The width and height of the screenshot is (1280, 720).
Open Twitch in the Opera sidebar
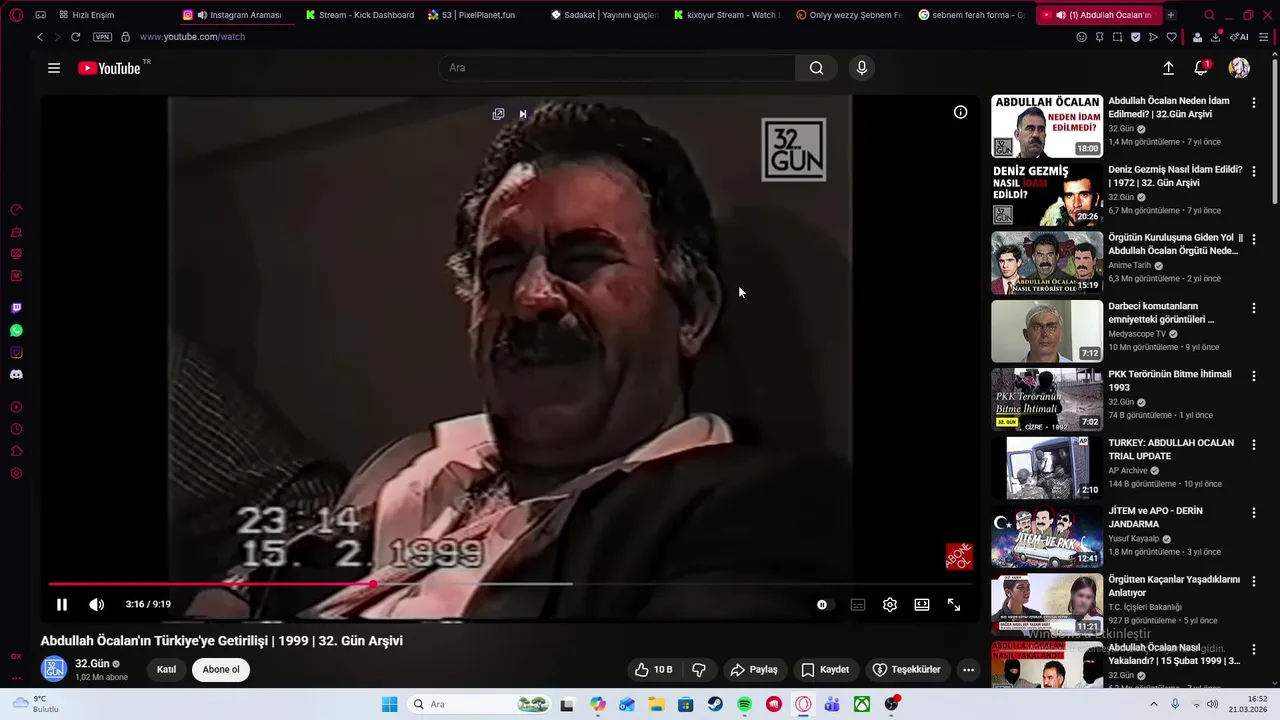pos(16,308)
